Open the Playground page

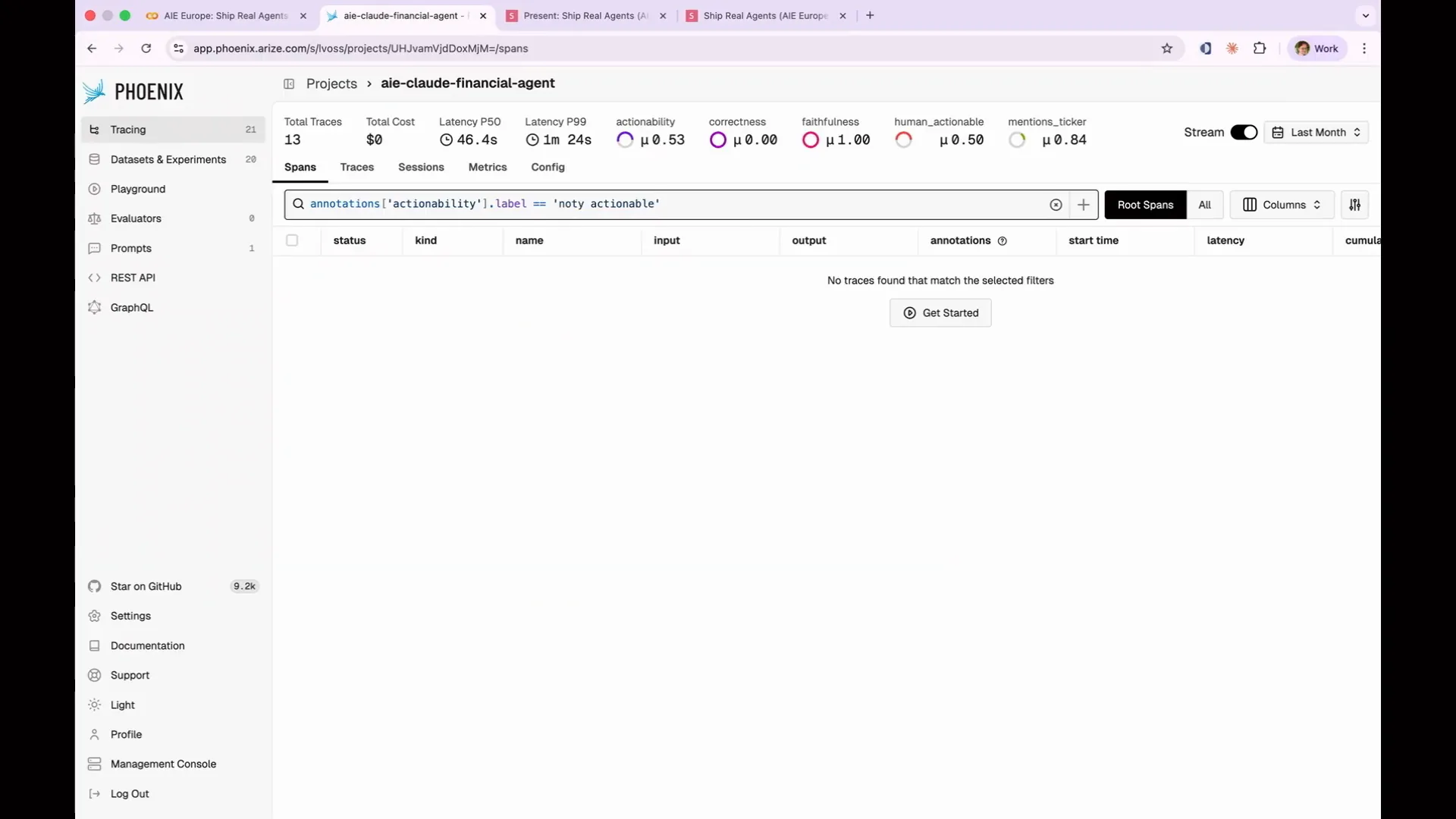(173, 189)
